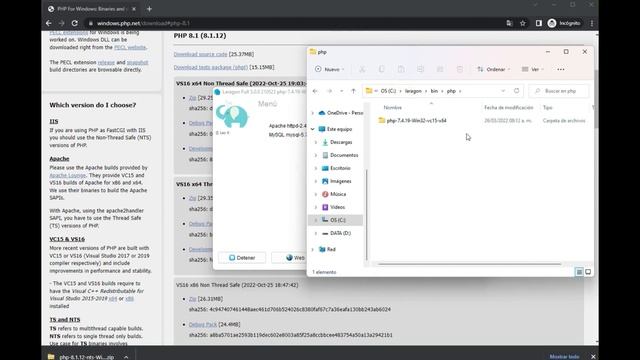Open Escritorio in navigation pane
This screenshot has height=360, width=640.
(x=336, y=169)
